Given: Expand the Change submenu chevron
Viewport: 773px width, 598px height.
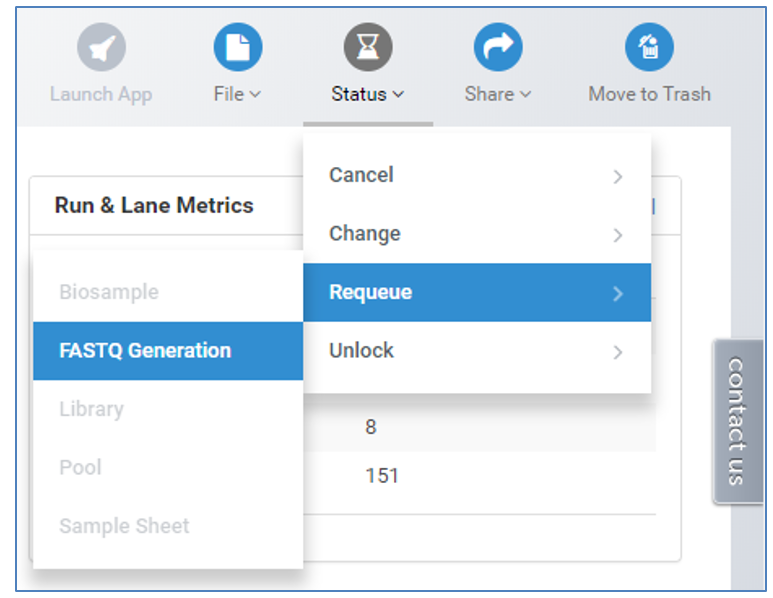Looking at the screenshot, I should click(618, 235).
